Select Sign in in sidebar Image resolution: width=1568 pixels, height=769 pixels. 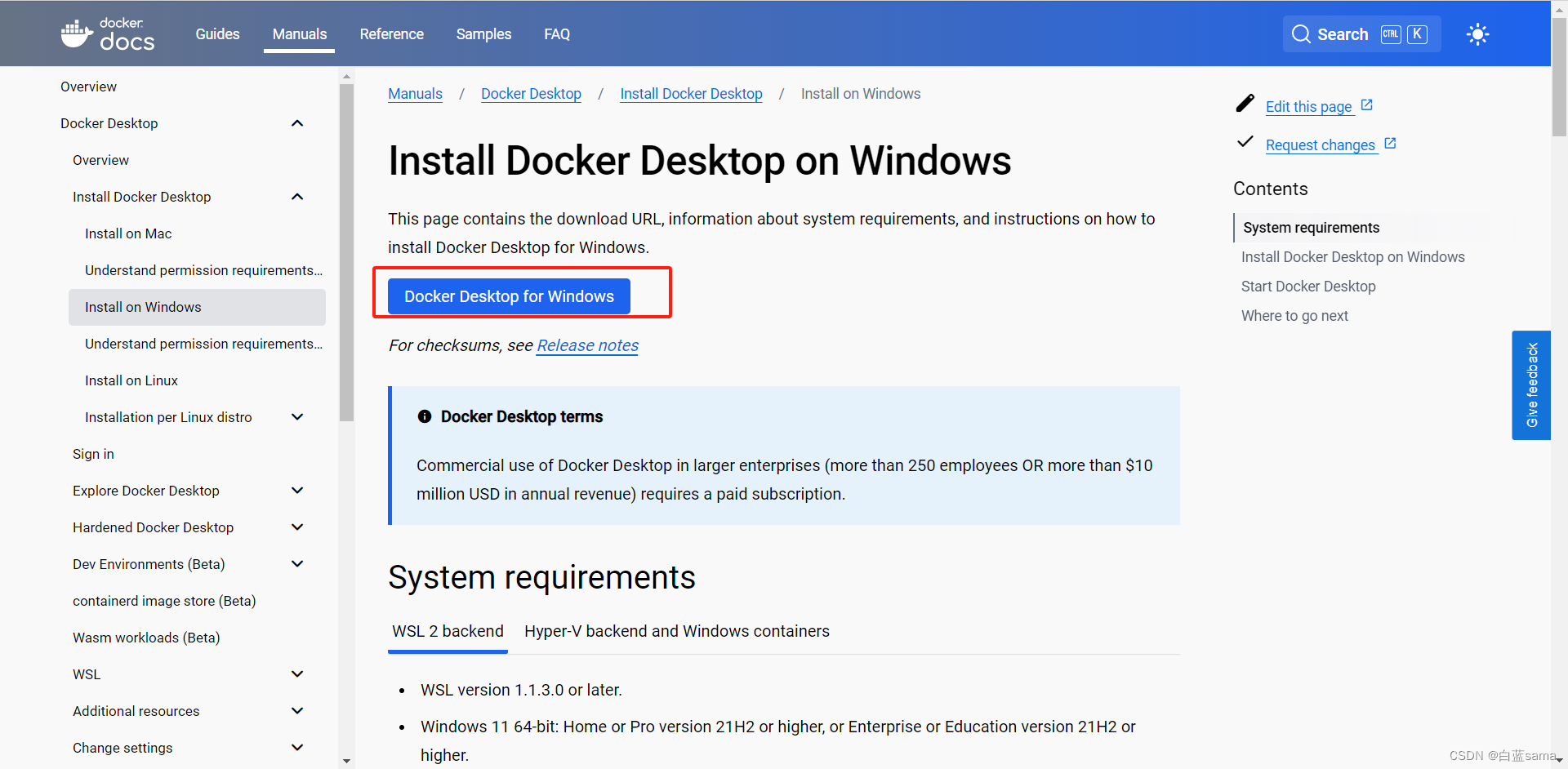pos(93,454)
